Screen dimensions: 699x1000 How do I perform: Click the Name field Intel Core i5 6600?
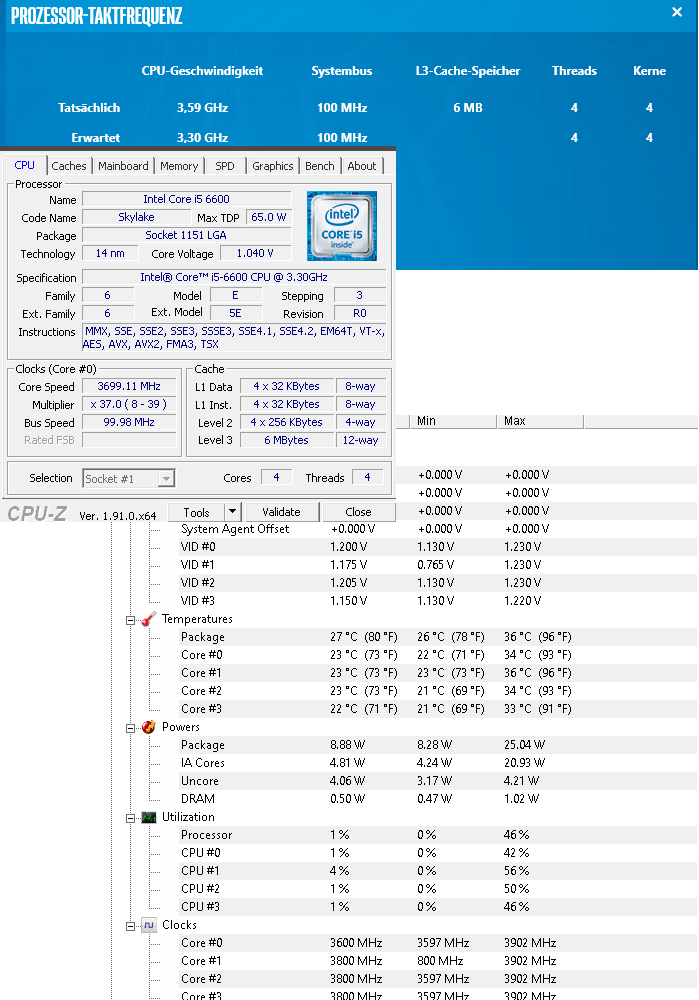(x=186, y=199)
